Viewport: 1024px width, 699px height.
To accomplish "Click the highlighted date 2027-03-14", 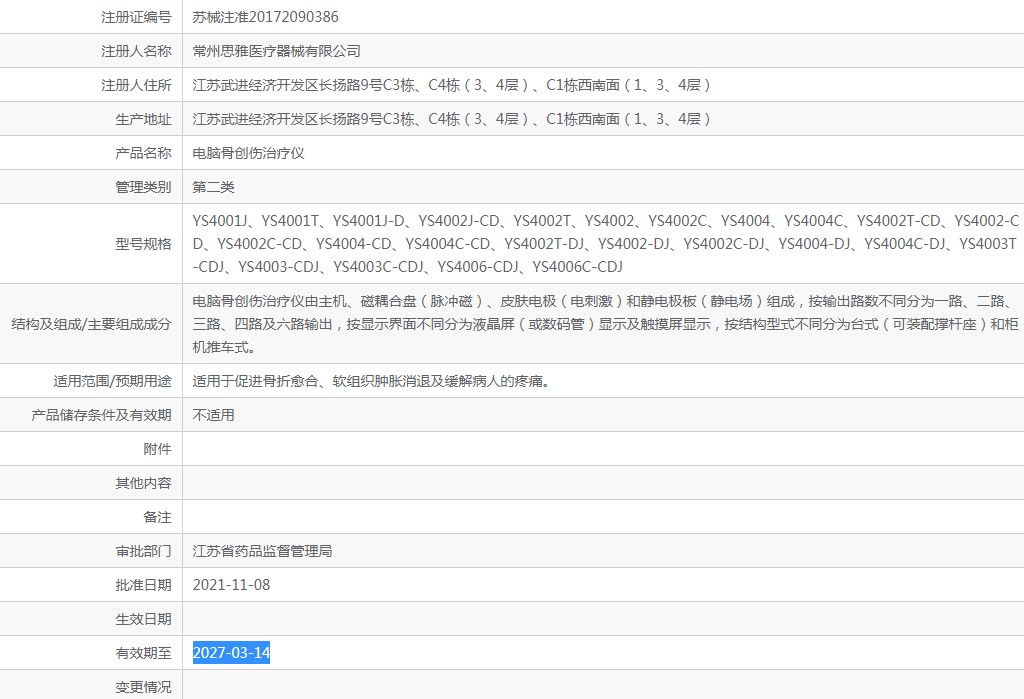I will coord(231,653).
